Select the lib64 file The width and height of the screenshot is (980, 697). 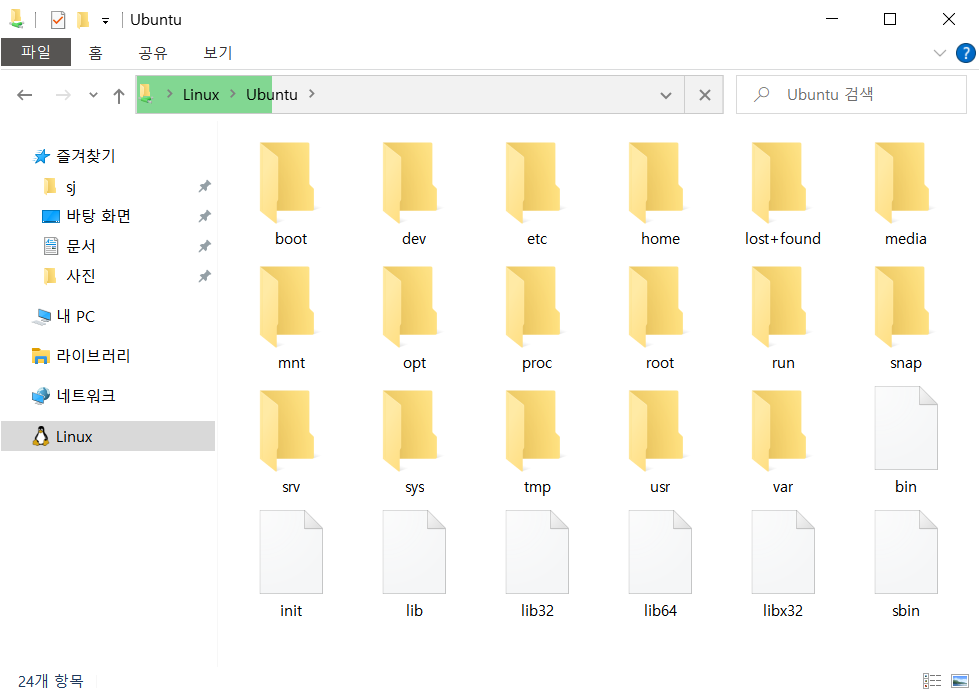[x=660, y=564]
